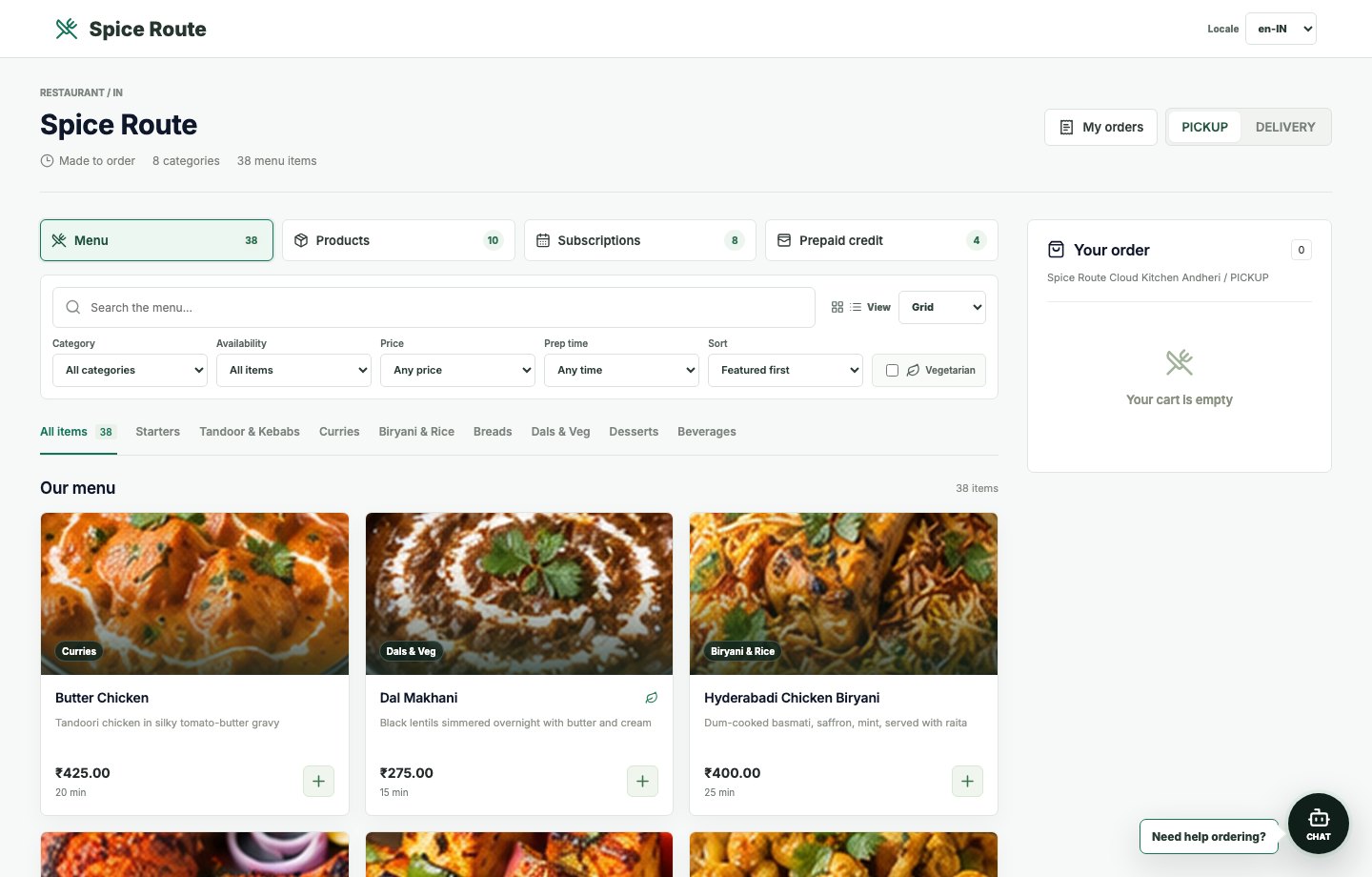The height and width of the screenshot is (877, 1372).
Task: Show the Desserts category
Action: tap(634, 432)
